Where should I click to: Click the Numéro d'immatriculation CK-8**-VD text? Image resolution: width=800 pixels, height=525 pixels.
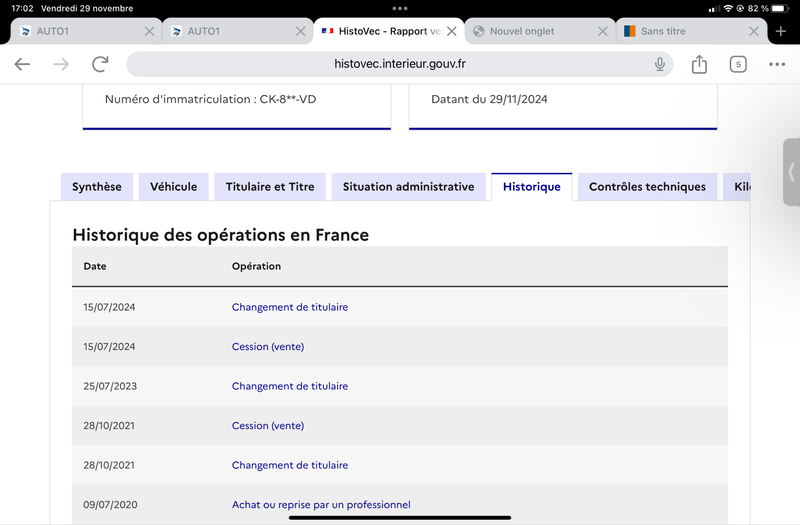tap(210, 99)
